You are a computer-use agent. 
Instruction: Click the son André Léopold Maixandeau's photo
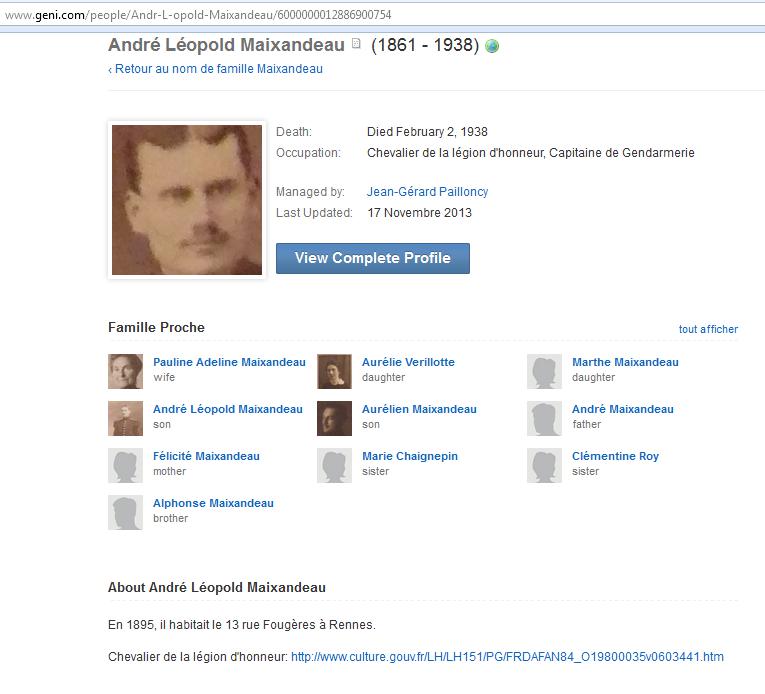pyautogui.click(x=125, y=418)
